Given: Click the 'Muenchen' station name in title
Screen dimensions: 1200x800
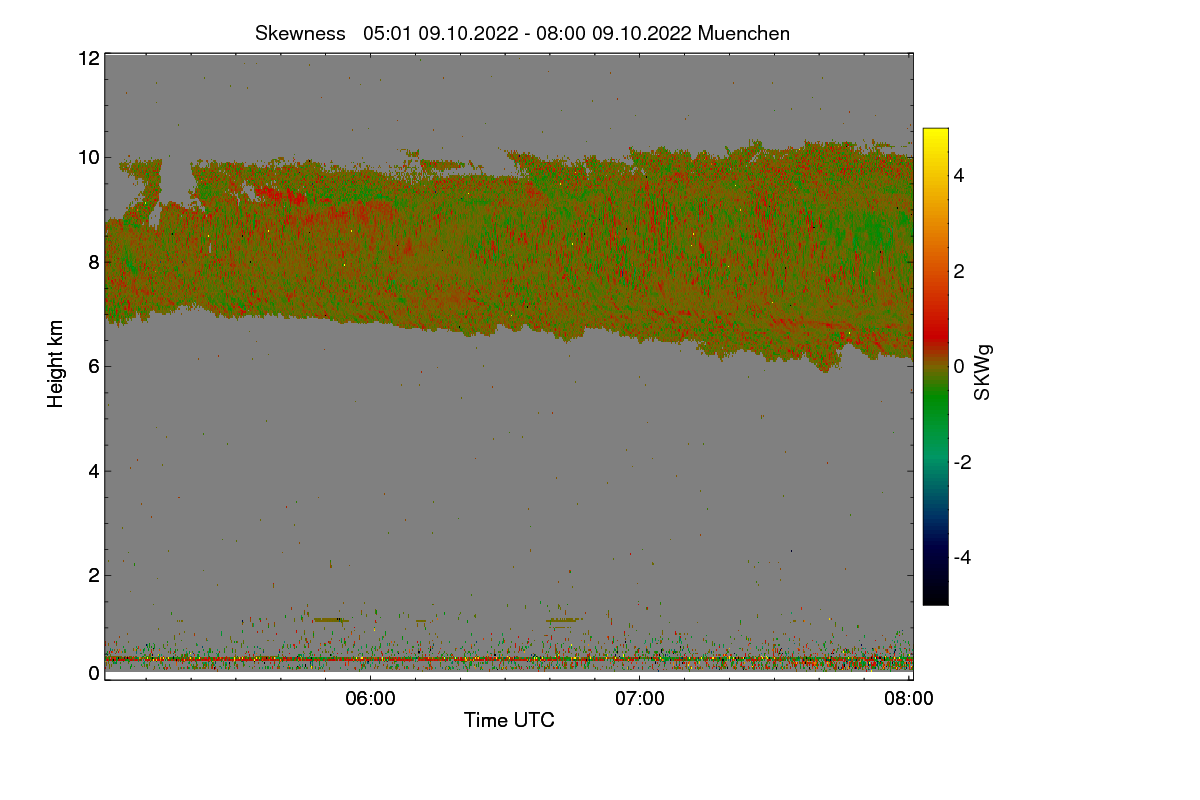Looking at the screenshot, I should 743,33.
